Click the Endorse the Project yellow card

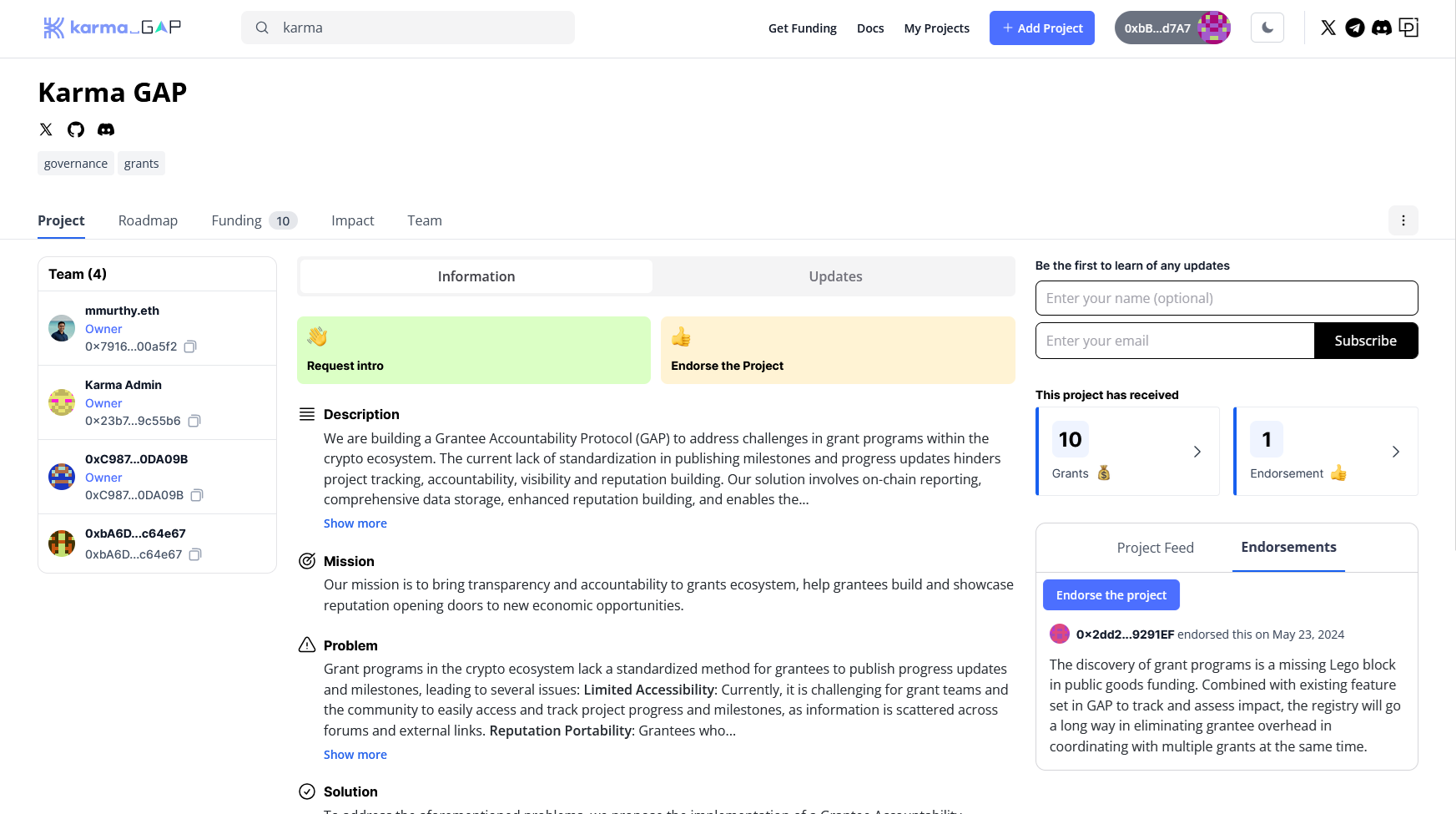coord(838,350)
